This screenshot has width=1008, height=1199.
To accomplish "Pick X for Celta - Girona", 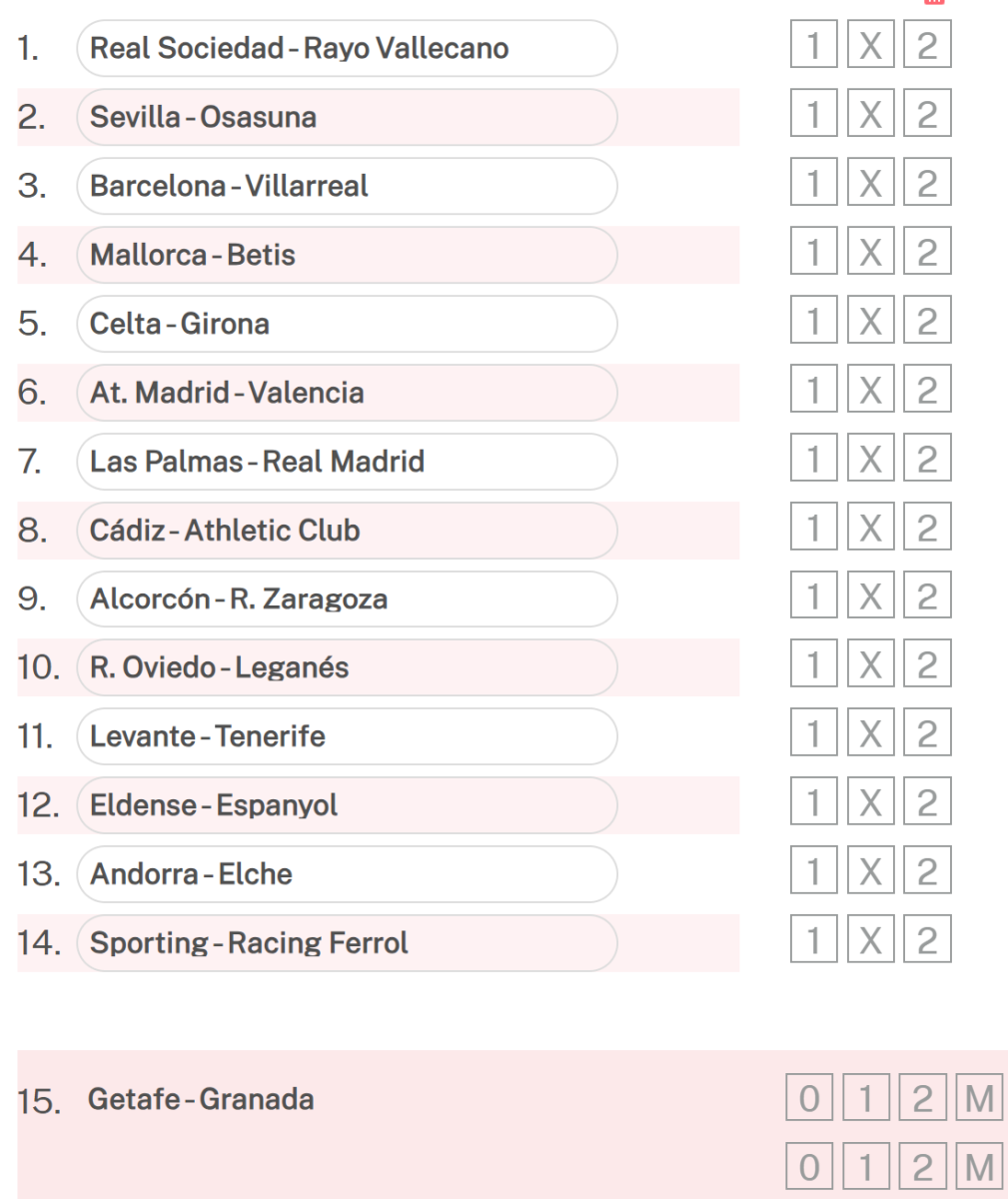I will (x=870, y=324).
